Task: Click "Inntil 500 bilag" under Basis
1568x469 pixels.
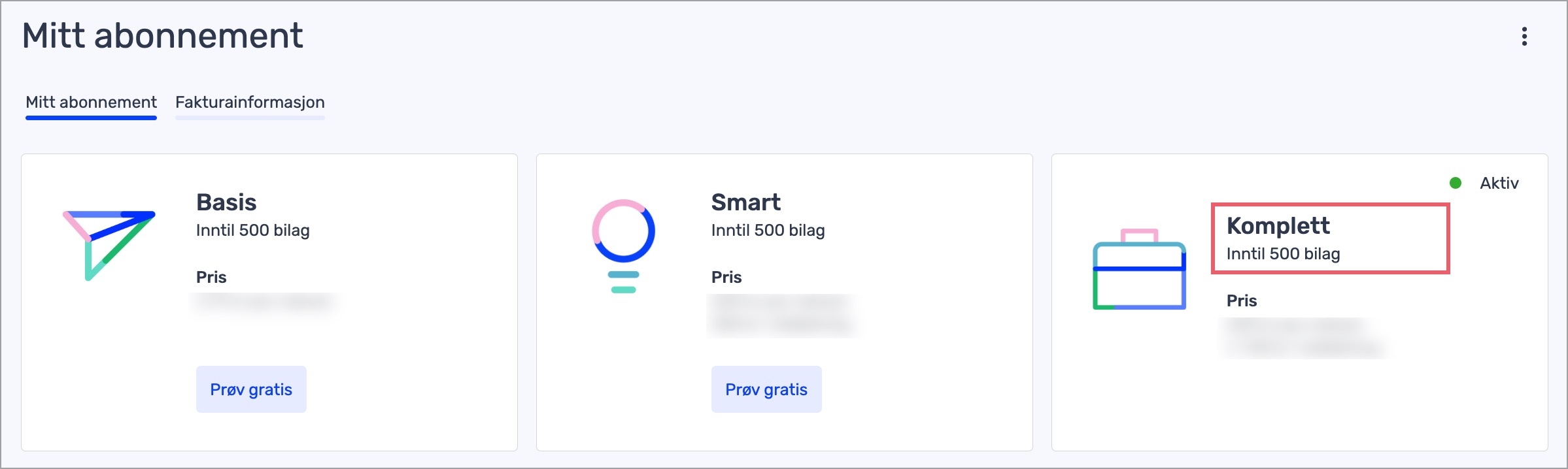Action: coord(252,231)
